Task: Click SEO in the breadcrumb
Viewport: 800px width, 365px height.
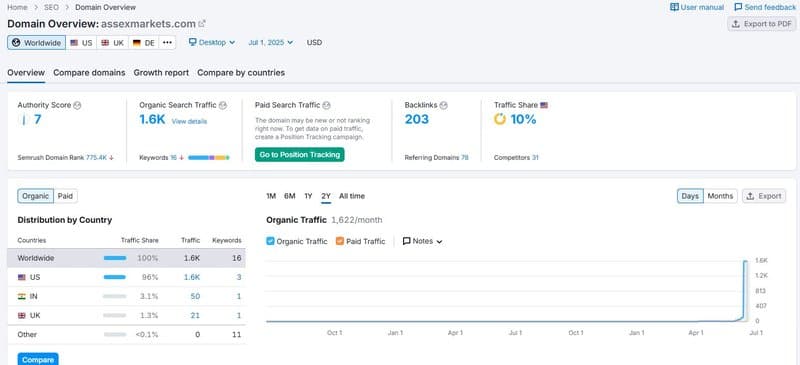Action: [51, 7]
